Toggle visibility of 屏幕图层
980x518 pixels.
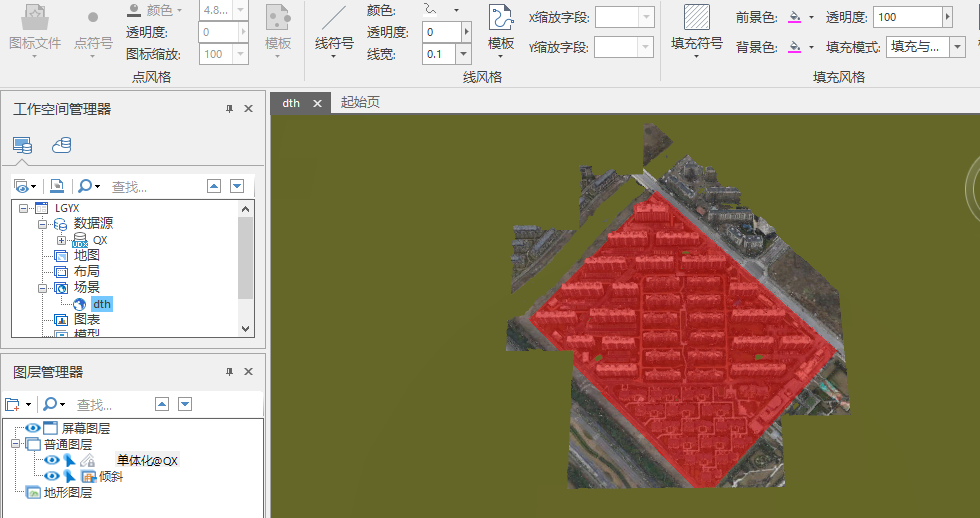tap(32, 428)
